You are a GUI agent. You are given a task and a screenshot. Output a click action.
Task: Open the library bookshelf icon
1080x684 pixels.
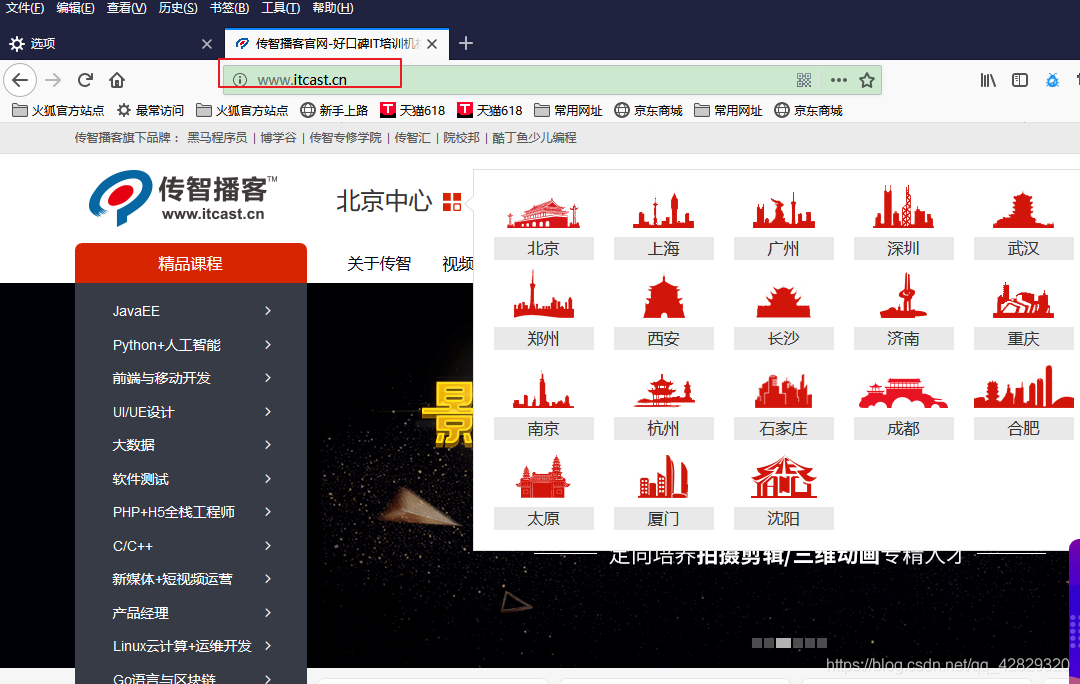click(x=988, y=80)
